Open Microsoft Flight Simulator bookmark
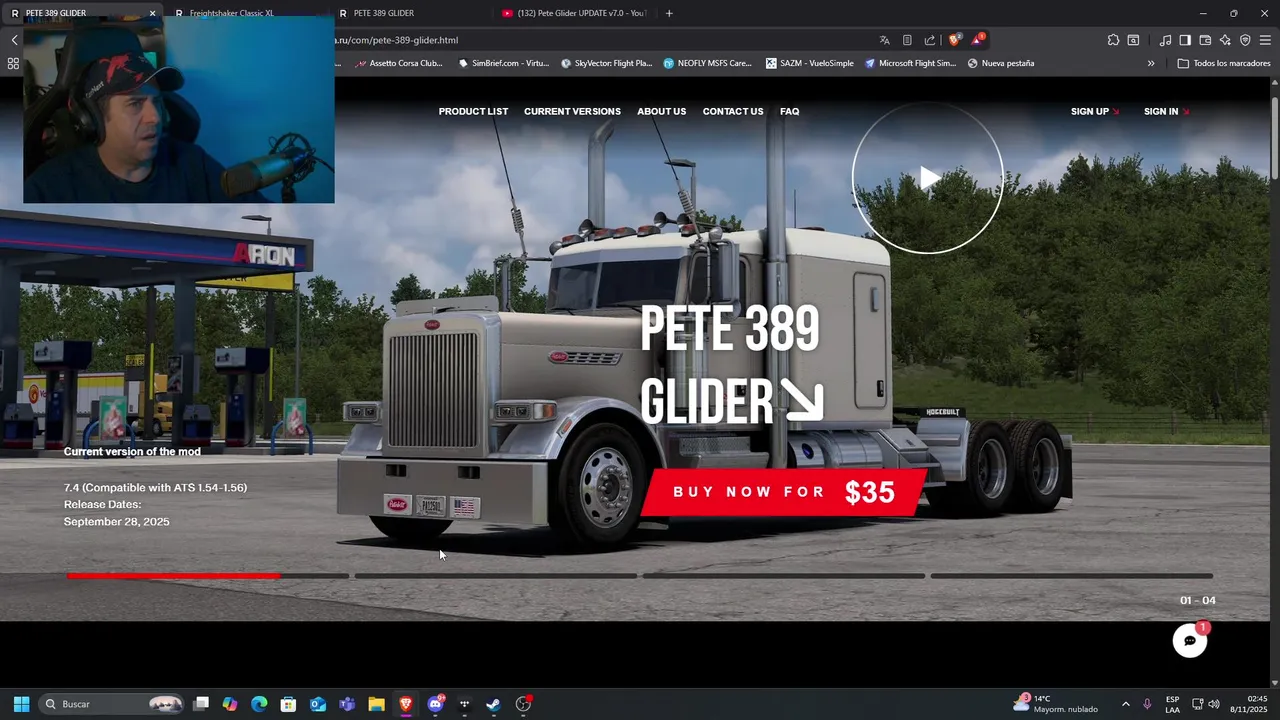1280x720 pixels. pos(910,63)
